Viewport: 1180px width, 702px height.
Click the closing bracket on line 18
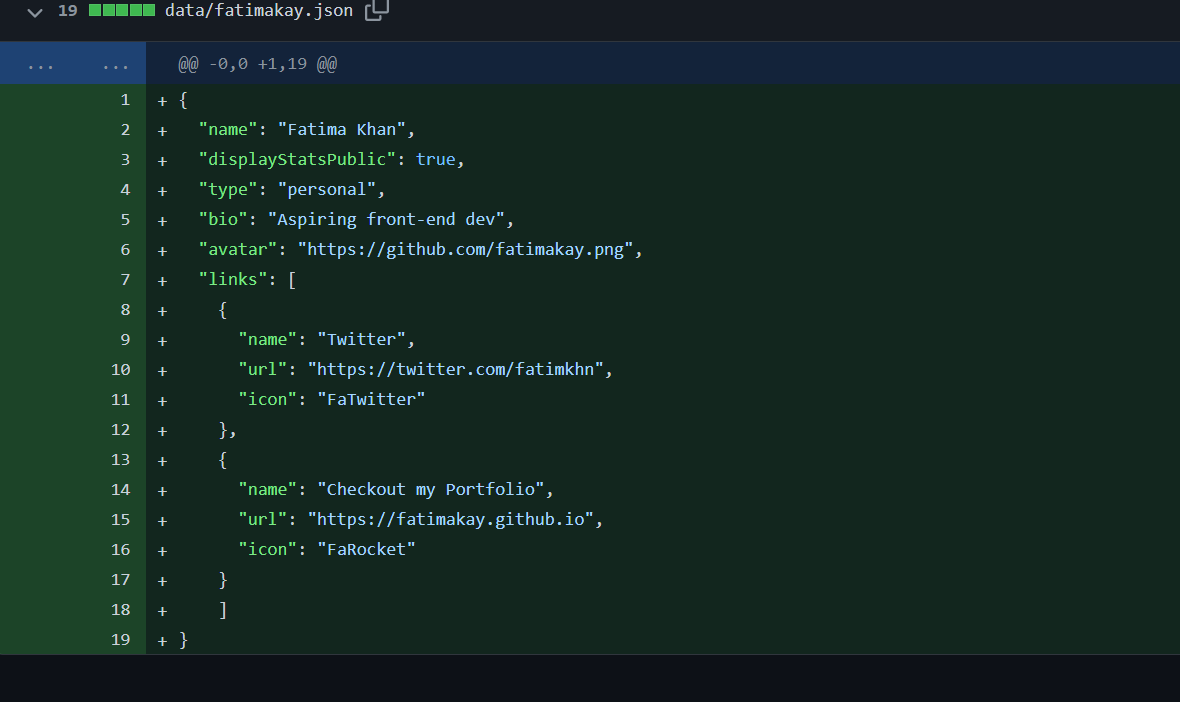click(223, 610)
